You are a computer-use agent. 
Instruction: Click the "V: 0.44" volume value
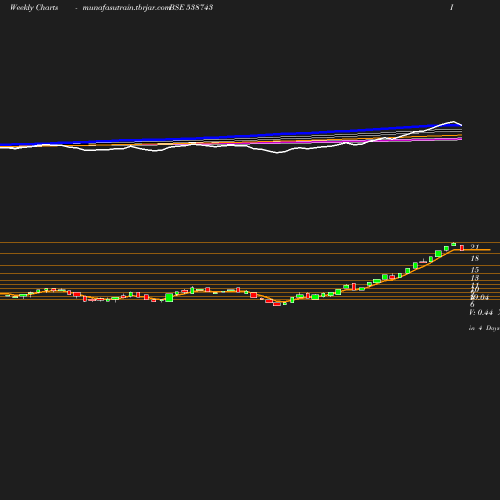(481, 312)
